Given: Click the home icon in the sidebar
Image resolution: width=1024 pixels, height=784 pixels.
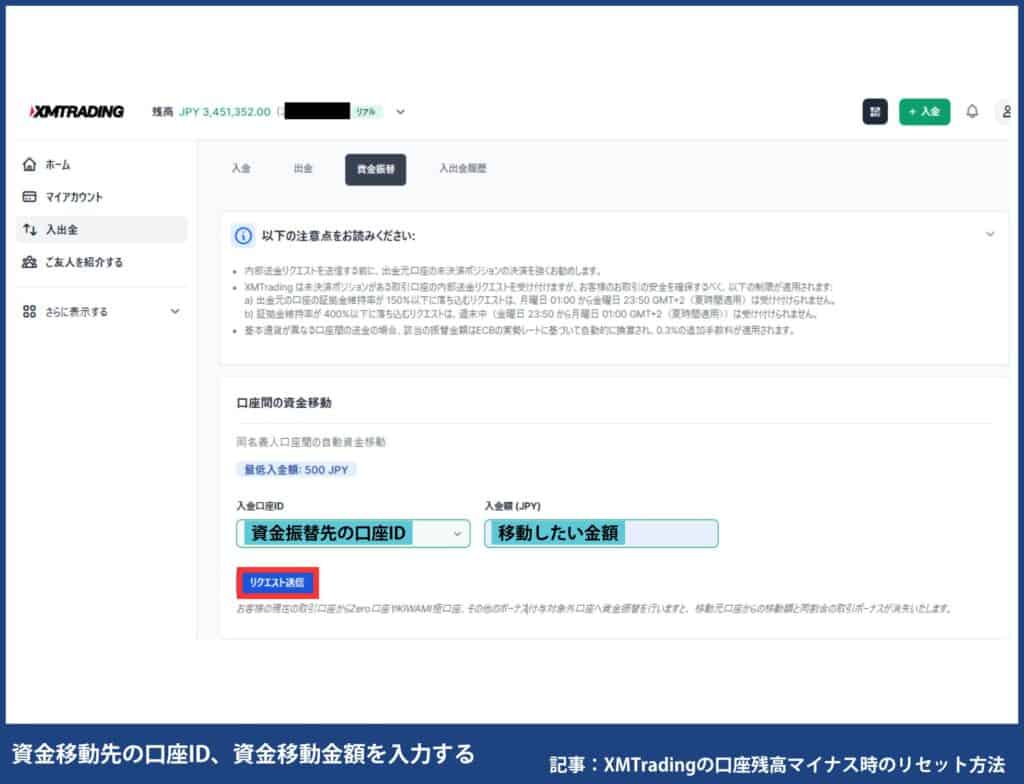Looking at the screenshot, I should click(29, 165).
